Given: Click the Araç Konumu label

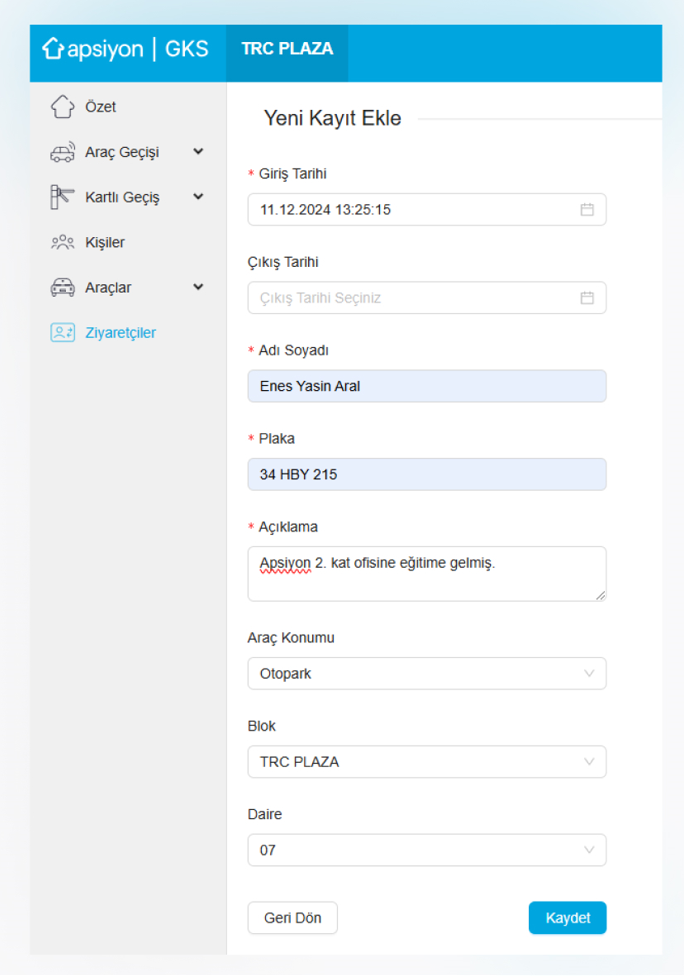Looking at the screenshot, I should point(291,638).
